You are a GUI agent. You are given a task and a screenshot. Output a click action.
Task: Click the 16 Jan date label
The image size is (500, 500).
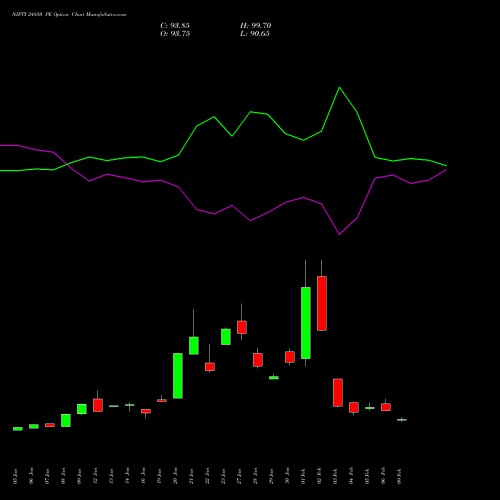point(144,476)
